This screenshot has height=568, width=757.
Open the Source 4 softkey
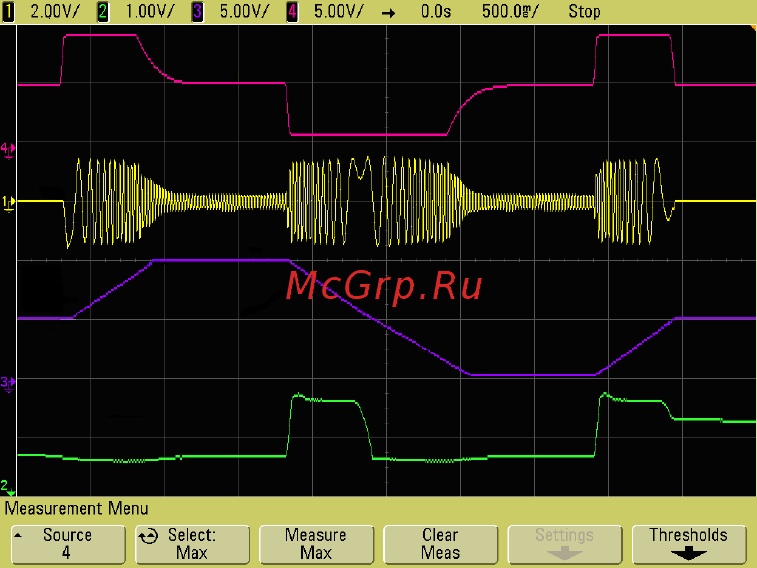68,544
